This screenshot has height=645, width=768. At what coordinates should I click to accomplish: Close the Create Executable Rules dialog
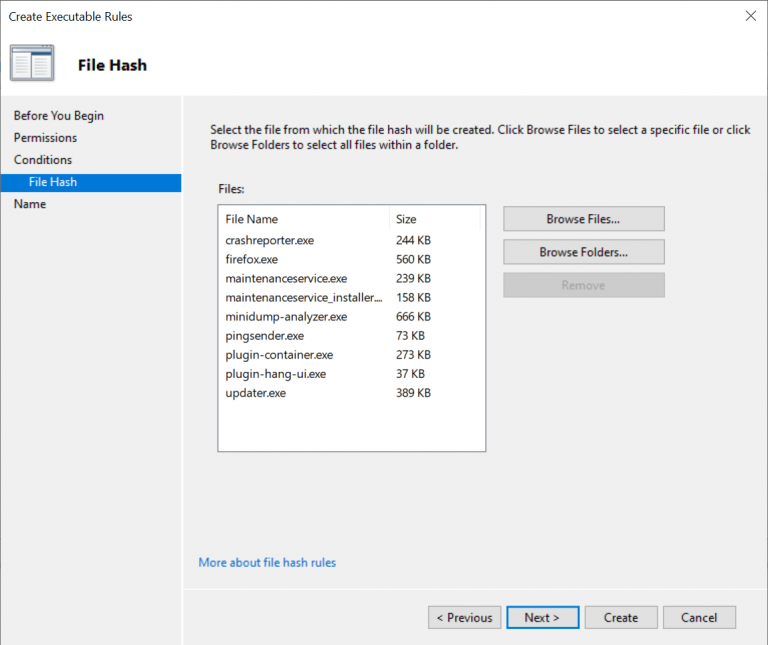[x=750, y=16]
